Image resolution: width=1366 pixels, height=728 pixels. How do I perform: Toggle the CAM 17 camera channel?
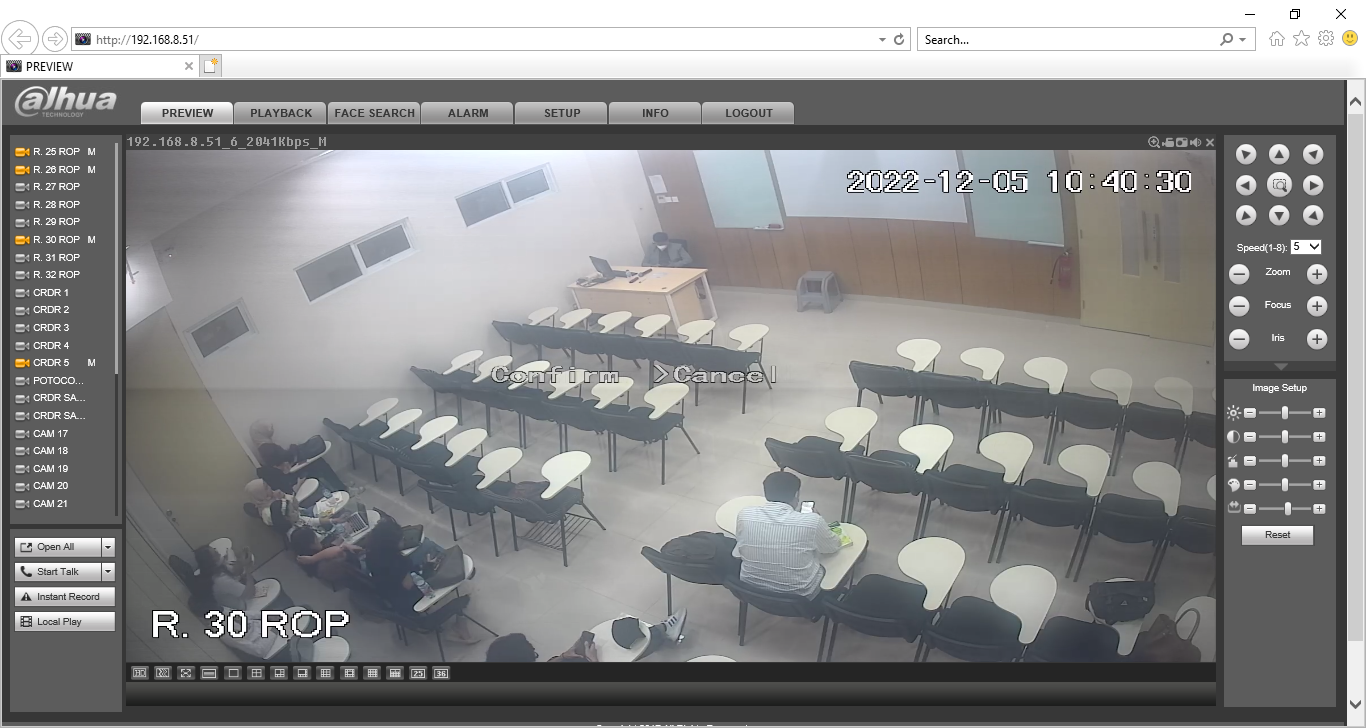50,434
